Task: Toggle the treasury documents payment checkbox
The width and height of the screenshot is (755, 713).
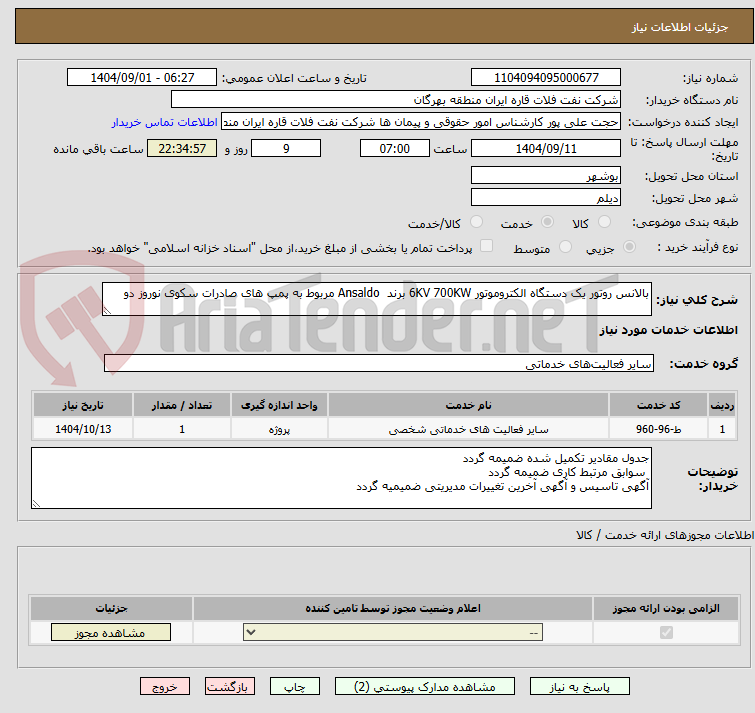Action: coord(487,247)
